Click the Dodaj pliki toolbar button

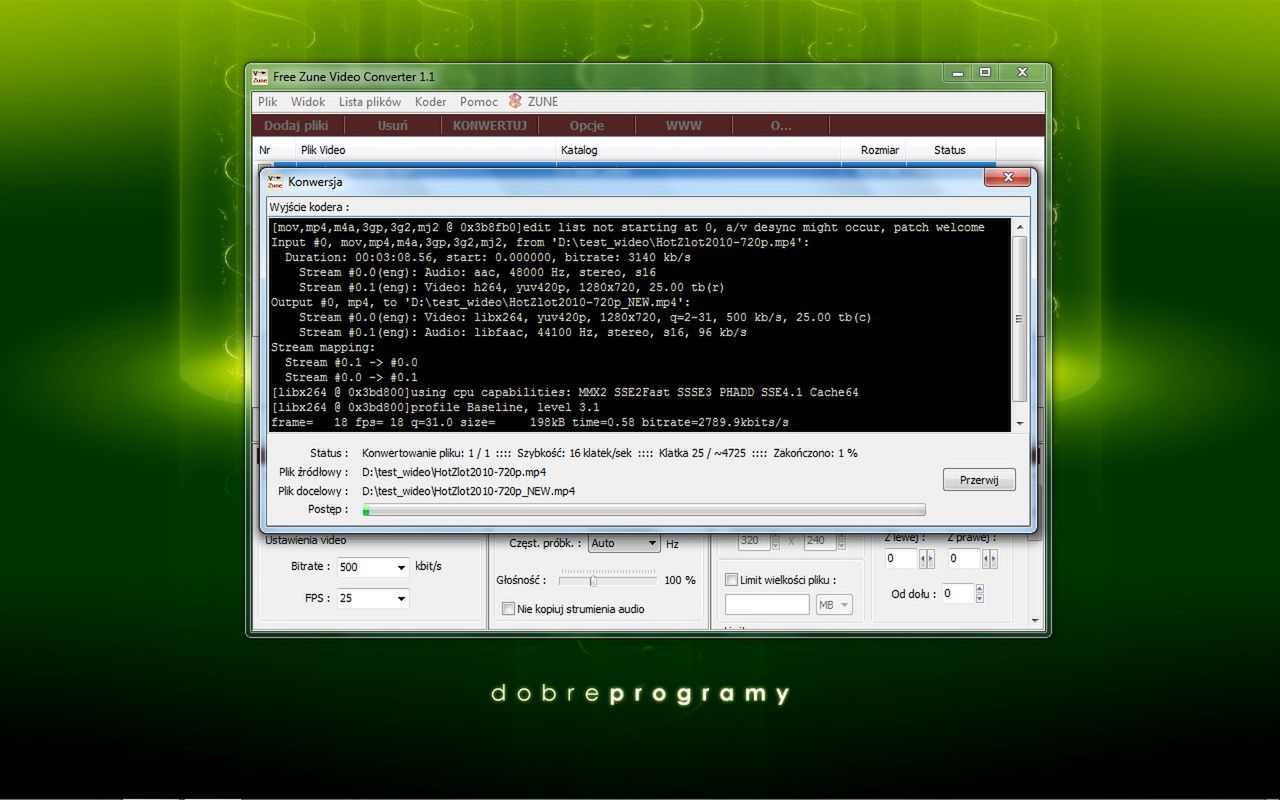pos(296,126)
